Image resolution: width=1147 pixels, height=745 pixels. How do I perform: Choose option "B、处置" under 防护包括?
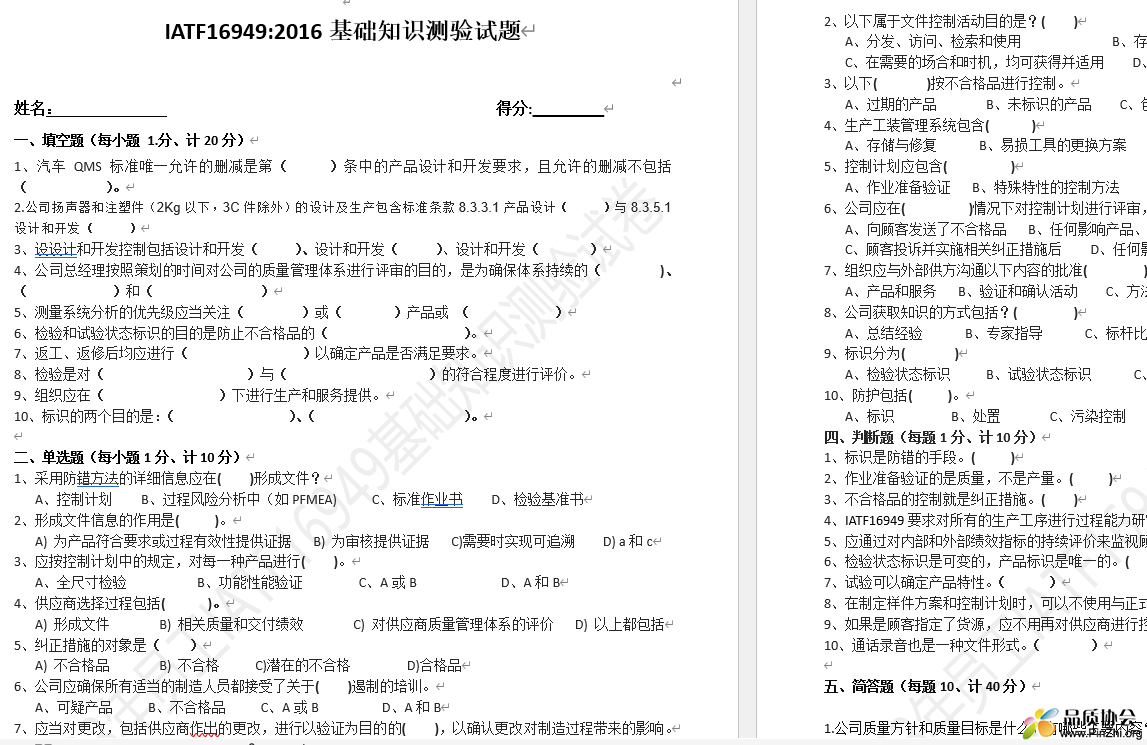click(x=976, y=417)
